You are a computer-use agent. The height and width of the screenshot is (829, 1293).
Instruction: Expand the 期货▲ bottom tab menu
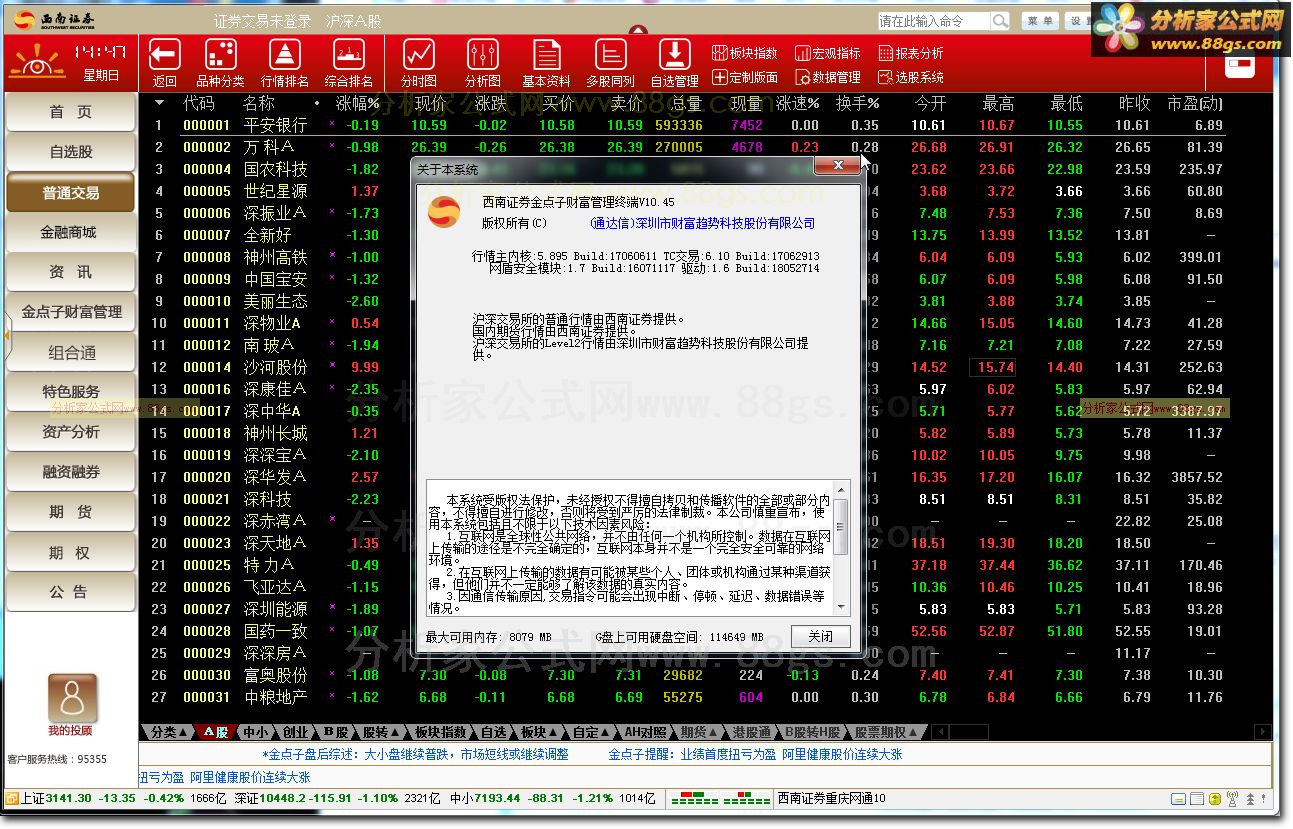tap(700, 732)
